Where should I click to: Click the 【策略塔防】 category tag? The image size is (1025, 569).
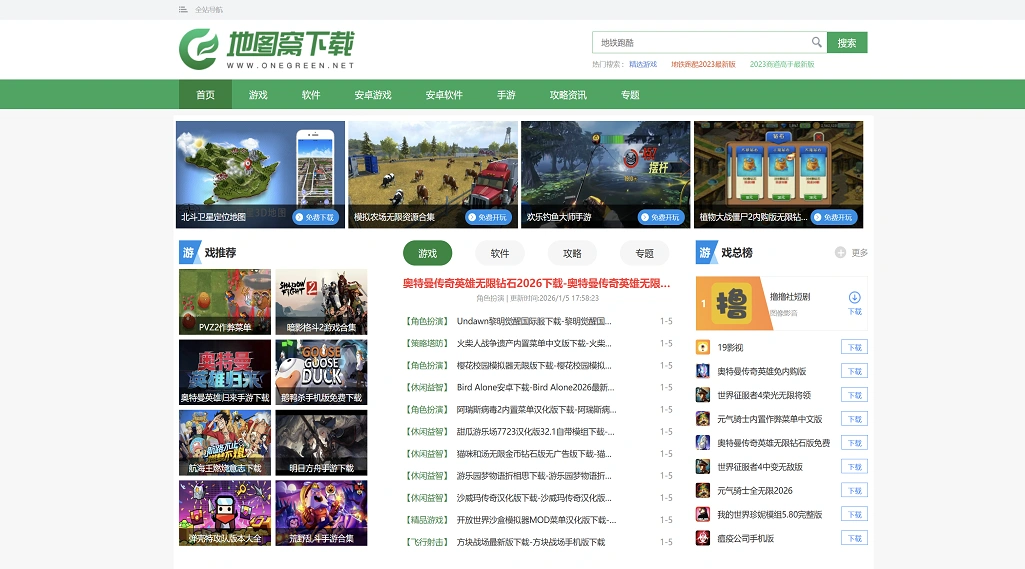[x=427, y=343]
